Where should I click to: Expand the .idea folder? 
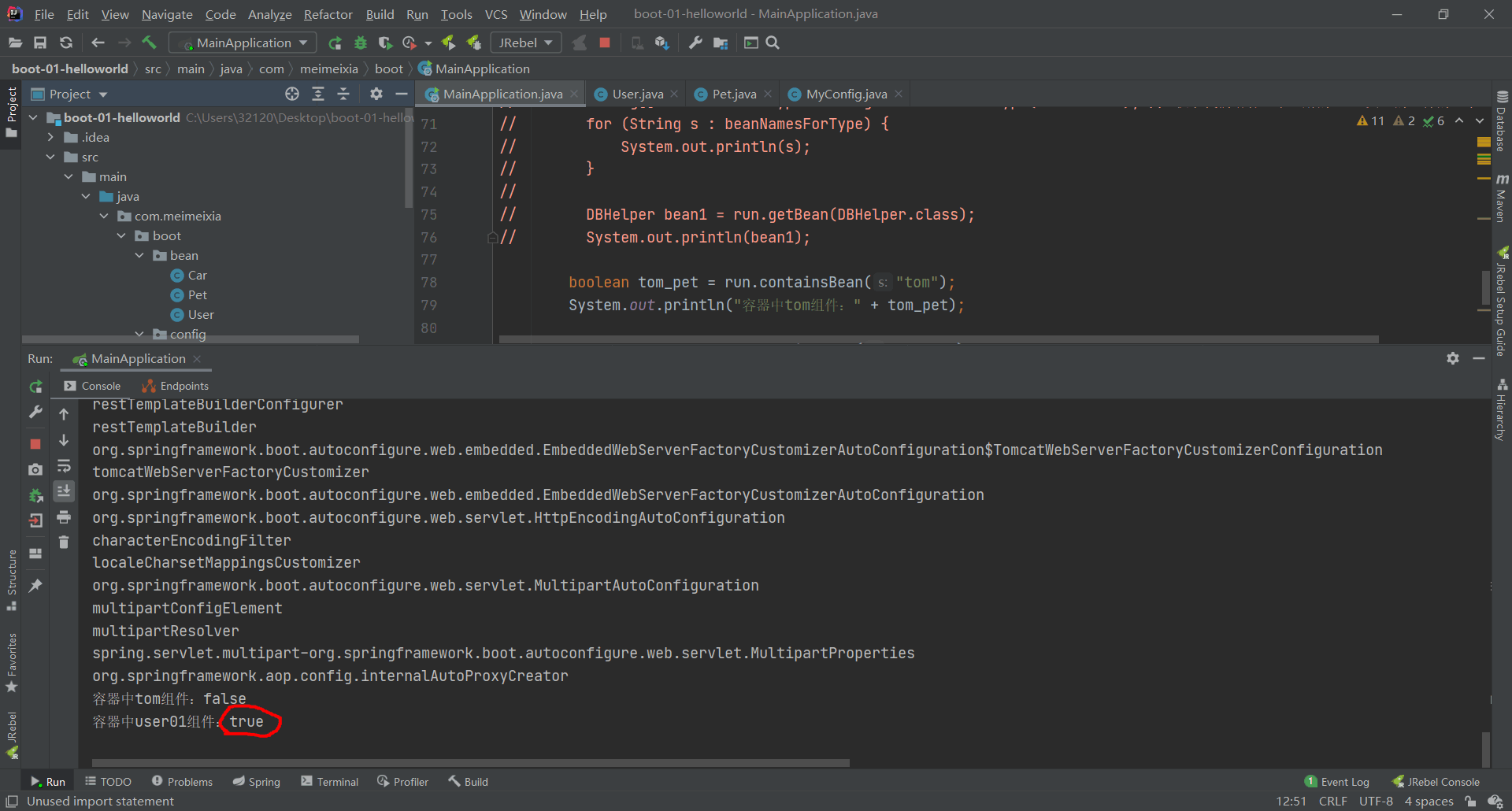50,137
